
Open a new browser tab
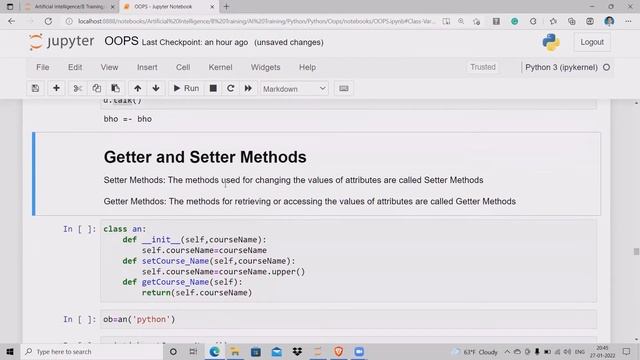coord(226,7)
